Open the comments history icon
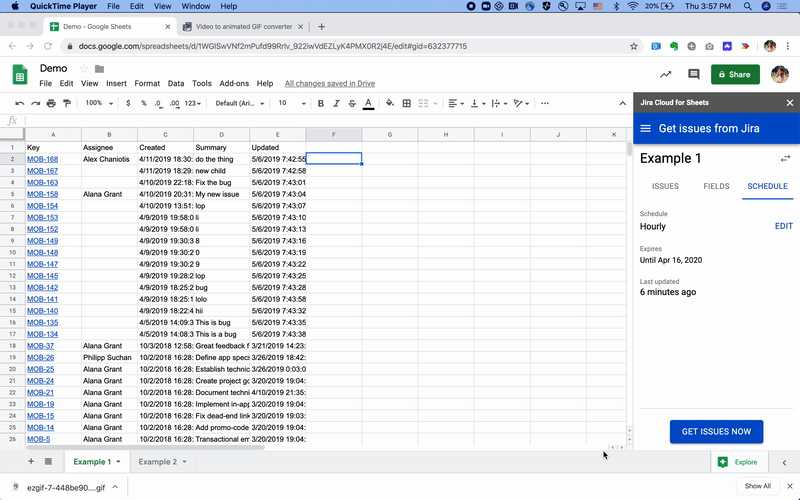The width and height of the screenshot is (800, 500). pyautogui.click(x=693, y=74)
